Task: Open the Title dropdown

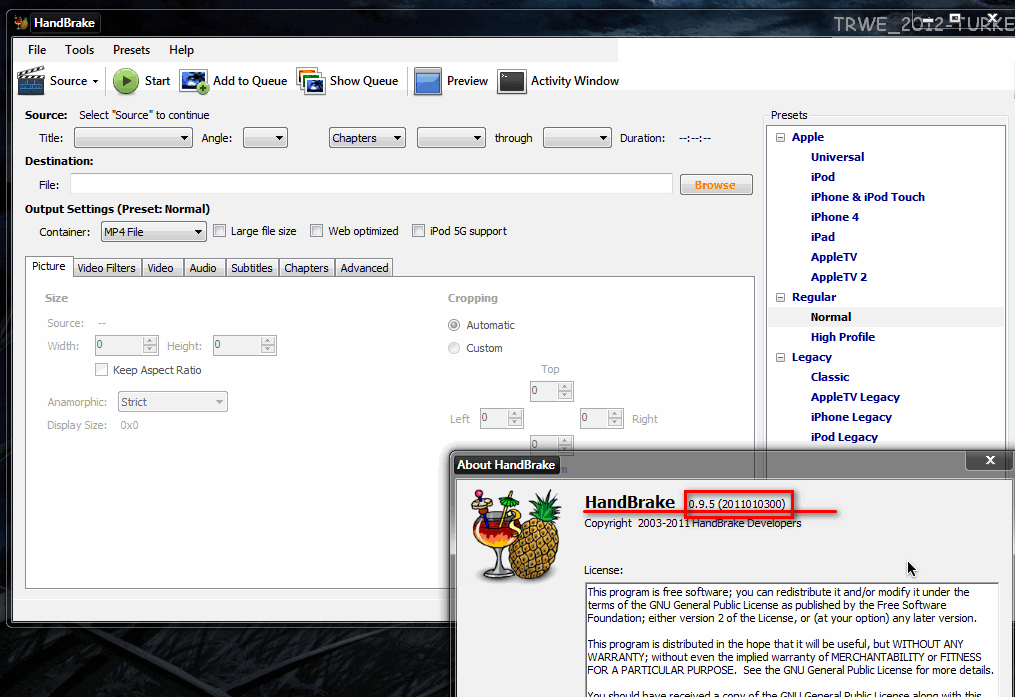Action: point(133,138)
